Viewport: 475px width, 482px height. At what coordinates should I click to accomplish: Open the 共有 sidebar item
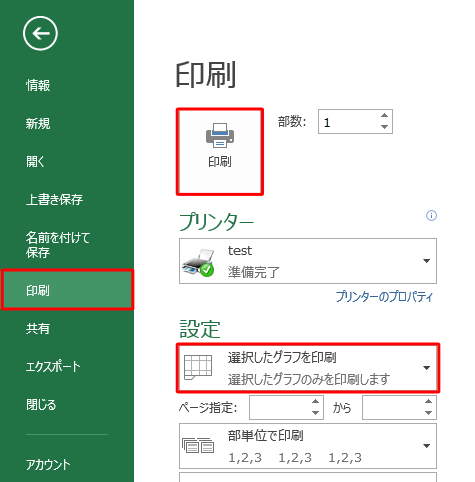pyautogui.click(x=38, y=329)
